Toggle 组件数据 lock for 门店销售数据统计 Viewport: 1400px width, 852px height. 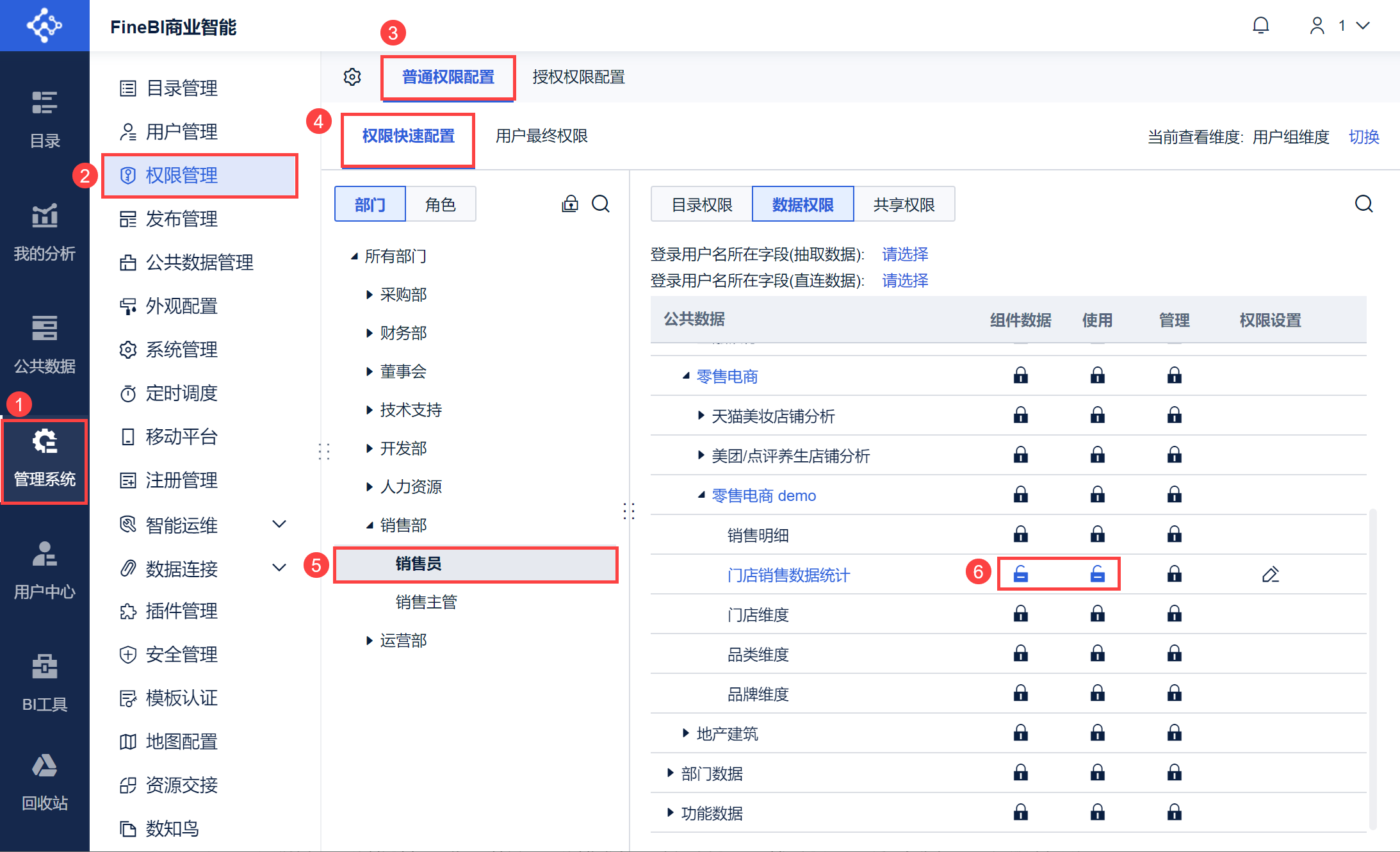click(1021, 574)
